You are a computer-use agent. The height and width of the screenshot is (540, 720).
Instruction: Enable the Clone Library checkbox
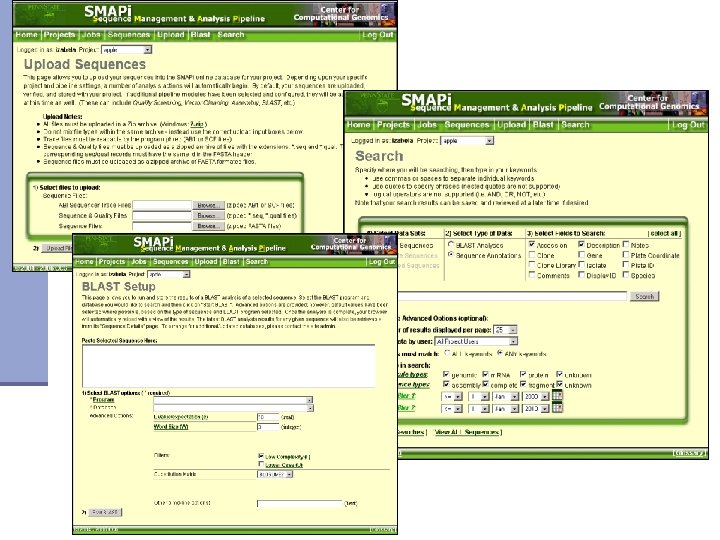click(x=532, y=264)
